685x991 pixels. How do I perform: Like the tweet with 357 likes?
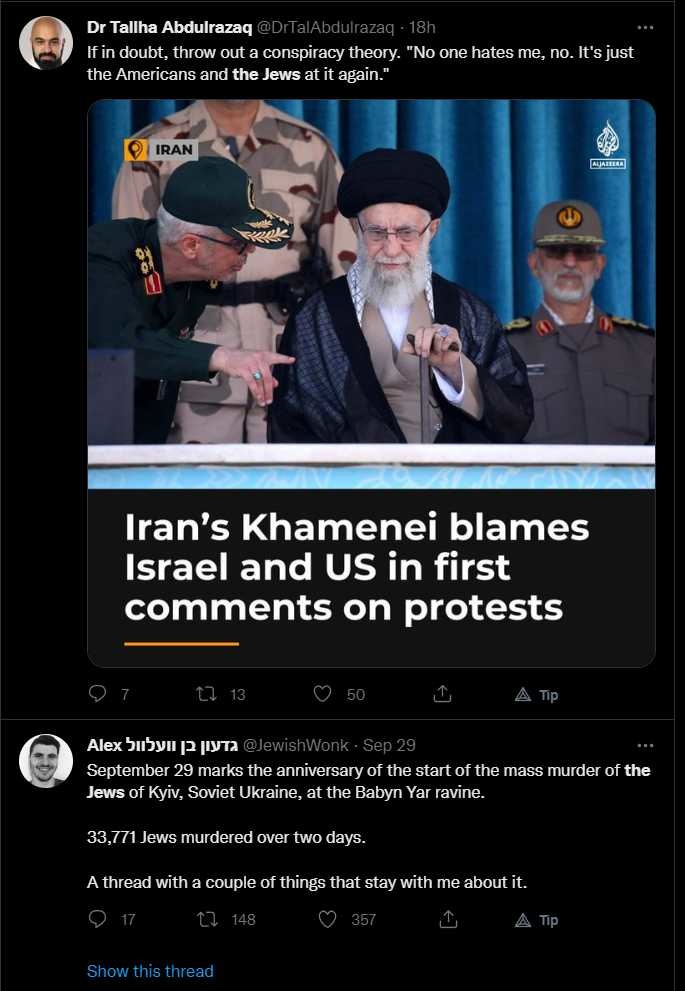(x=327, y=919)
